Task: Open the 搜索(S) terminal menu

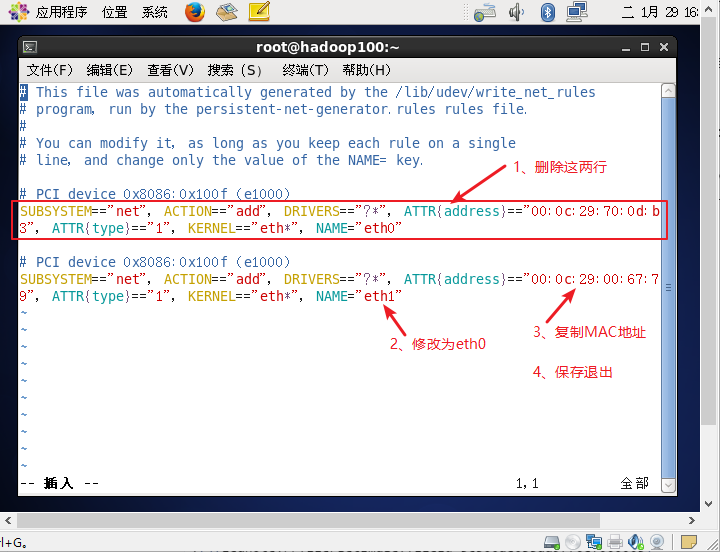Action: [x=235, y=70]
